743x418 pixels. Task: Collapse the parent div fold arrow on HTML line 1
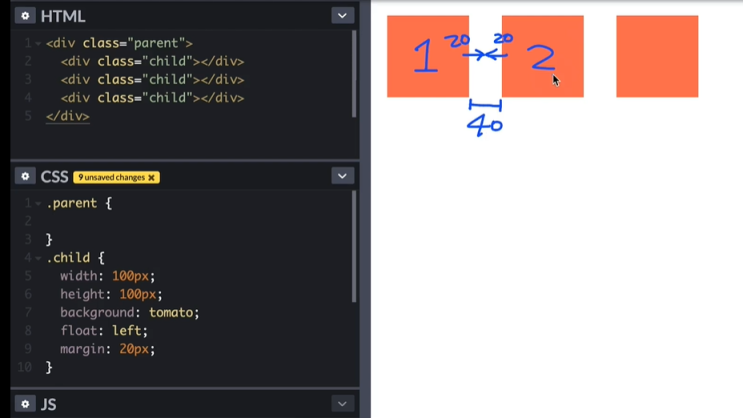tap(38, 44)
